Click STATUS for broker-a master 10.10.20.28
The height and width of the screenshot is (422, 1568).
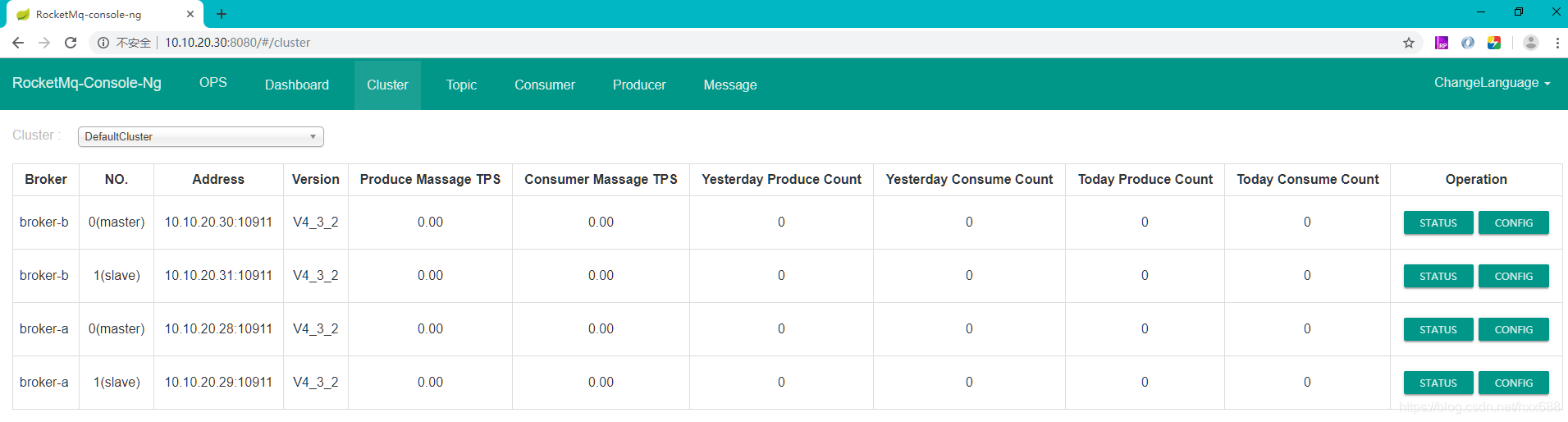(1438, 329)
